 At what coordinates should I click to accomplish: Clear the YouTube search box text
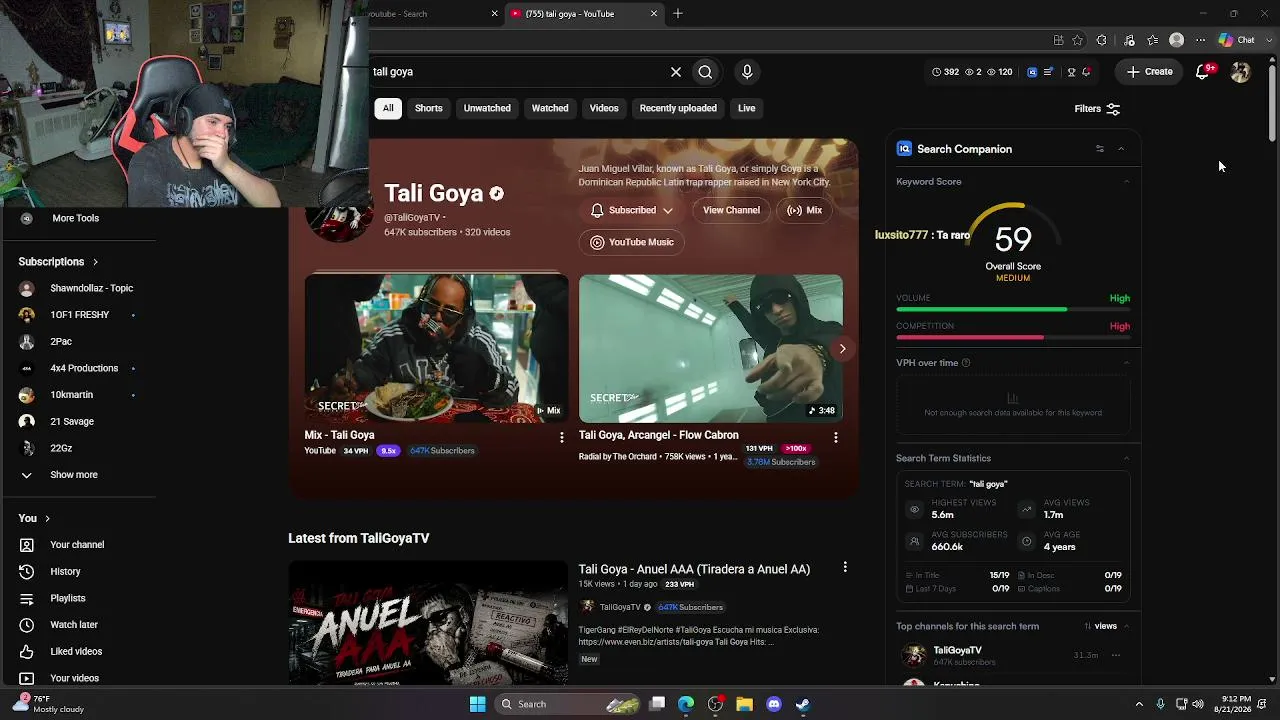pos(676,72)
